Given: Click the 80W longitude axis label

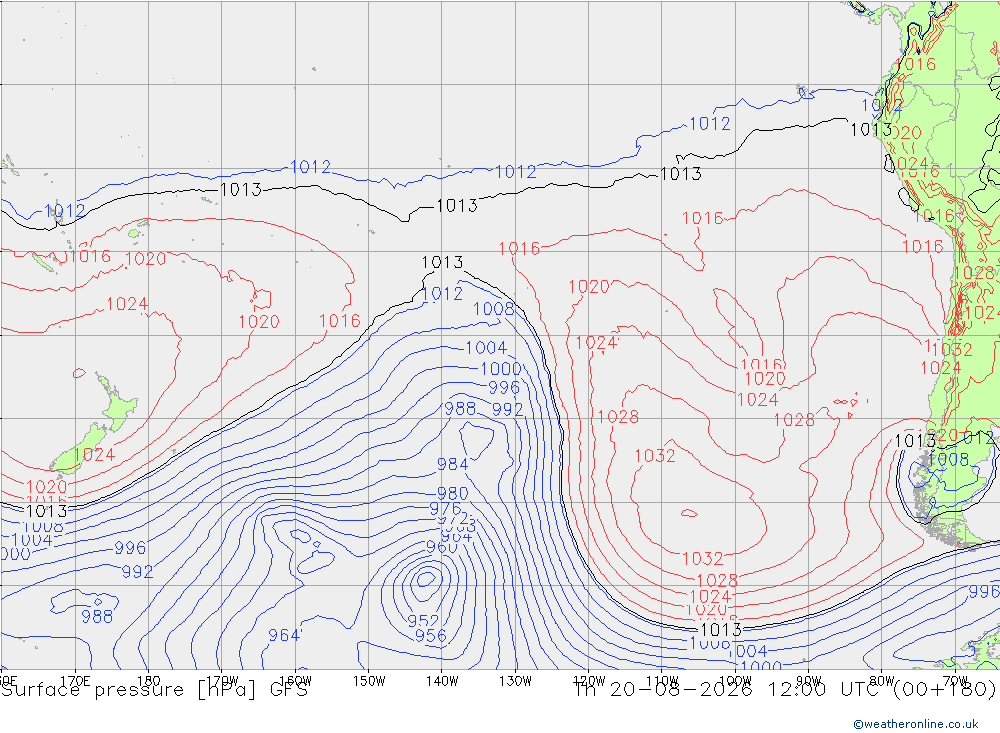Looking at the screenshot, I should (x=882, y=681).
